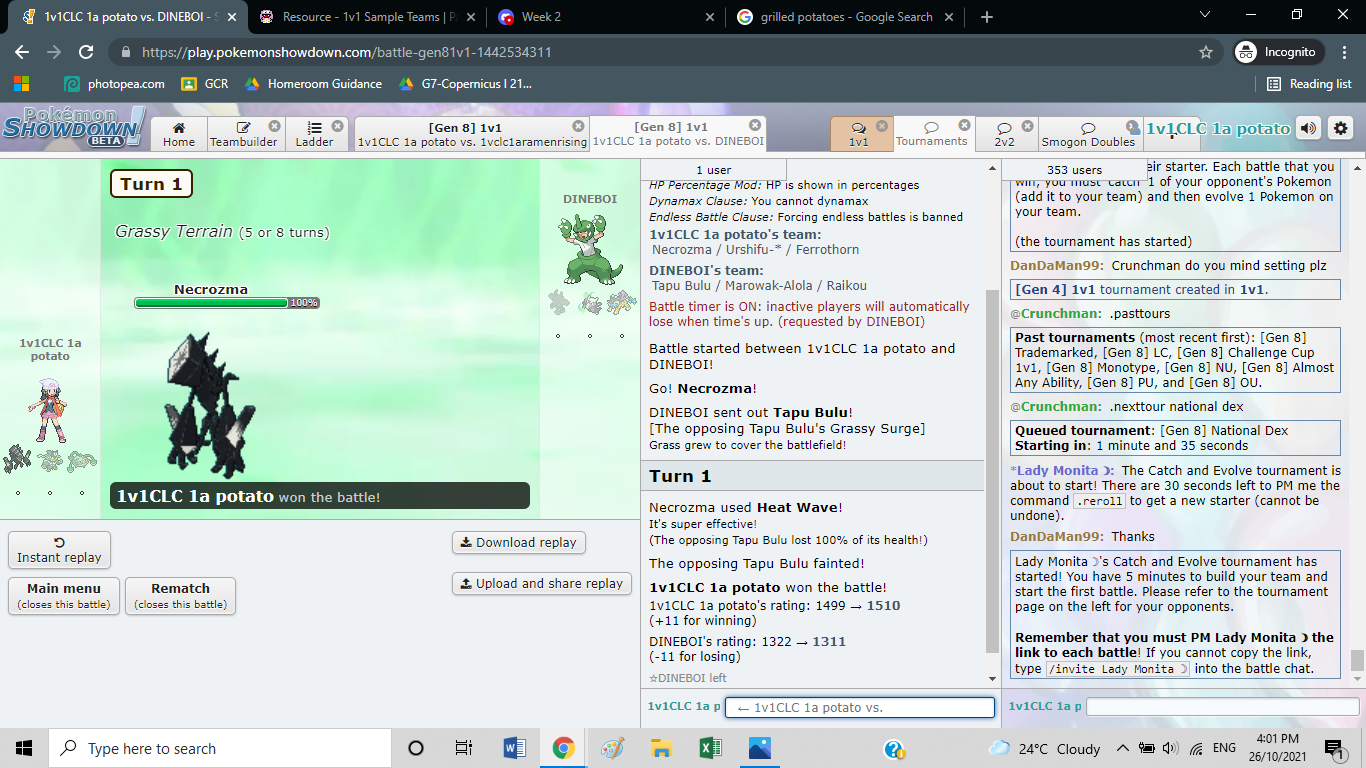
Task: Reload the page
Action: [x=86, y=52]
